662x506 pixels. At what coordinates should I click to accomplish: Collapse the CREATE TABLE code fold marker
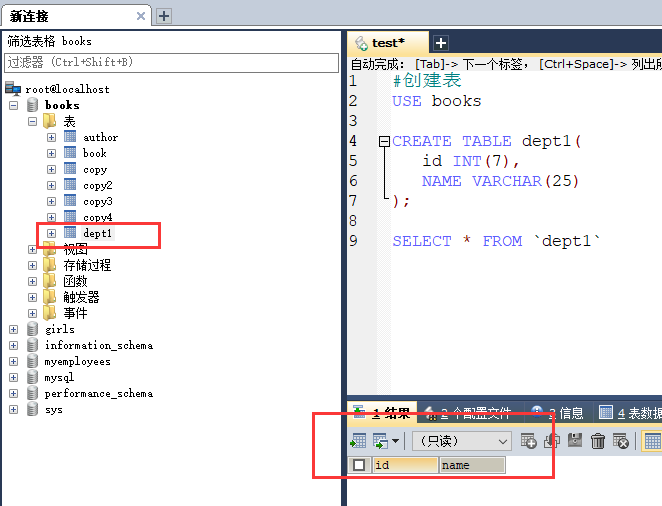tap(384, 141)
